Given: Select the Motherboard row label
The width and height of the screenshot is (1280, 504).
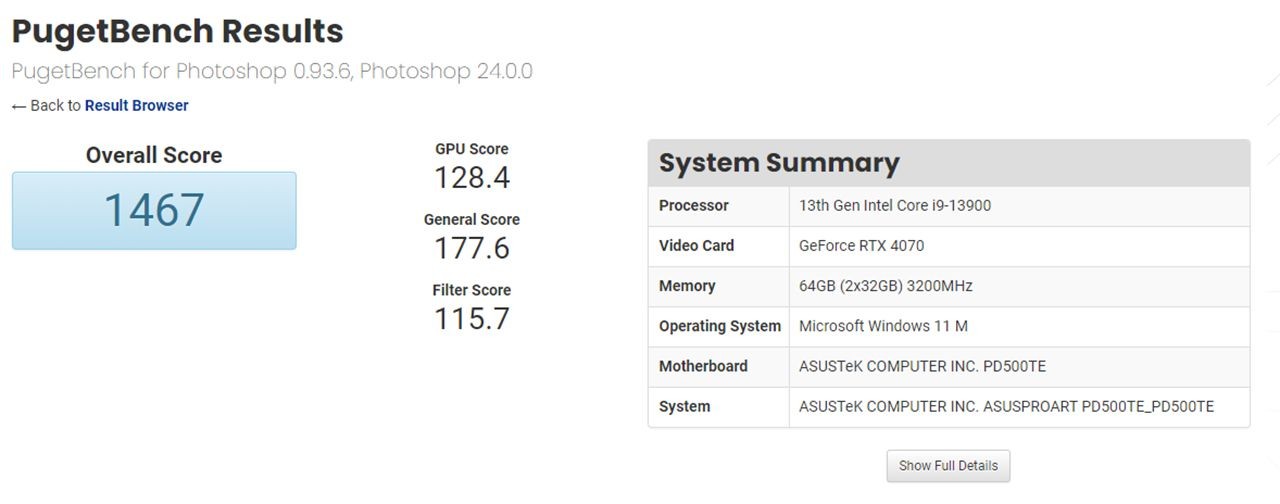Looking at the screenshot, I should coord(703,366).
